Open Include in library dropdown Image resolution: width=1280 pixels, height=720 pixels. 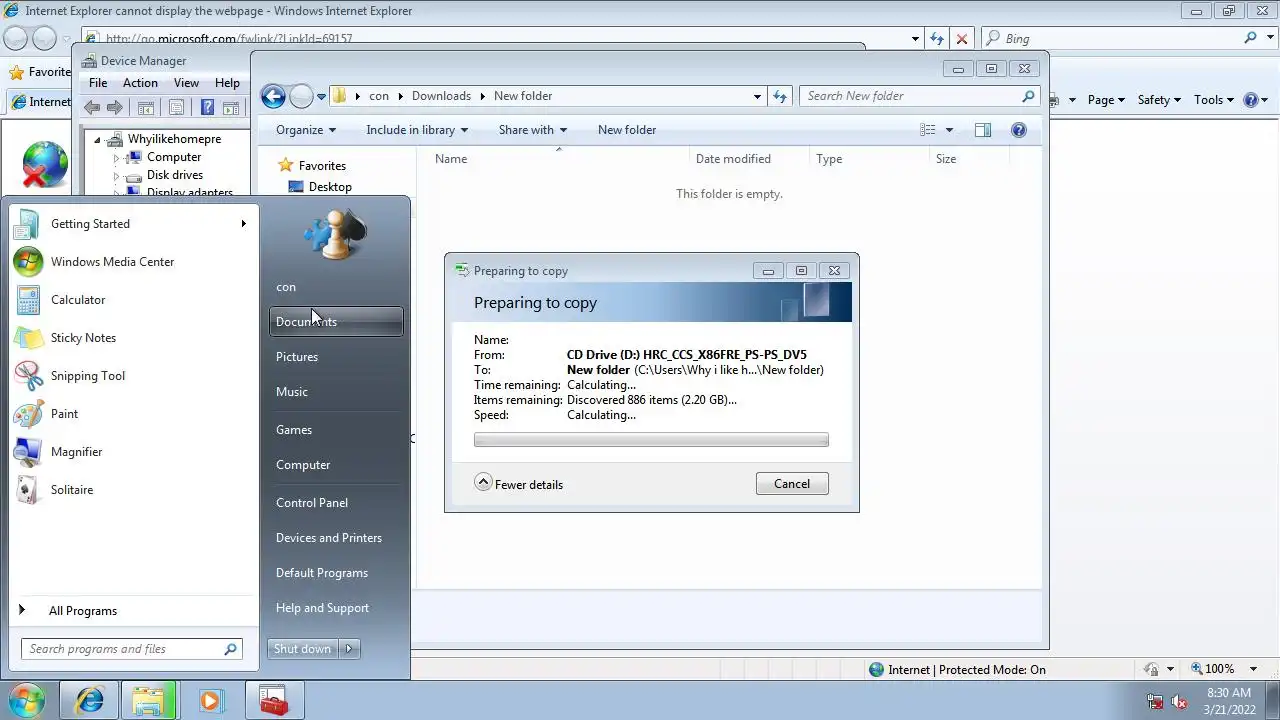(417, 130)
